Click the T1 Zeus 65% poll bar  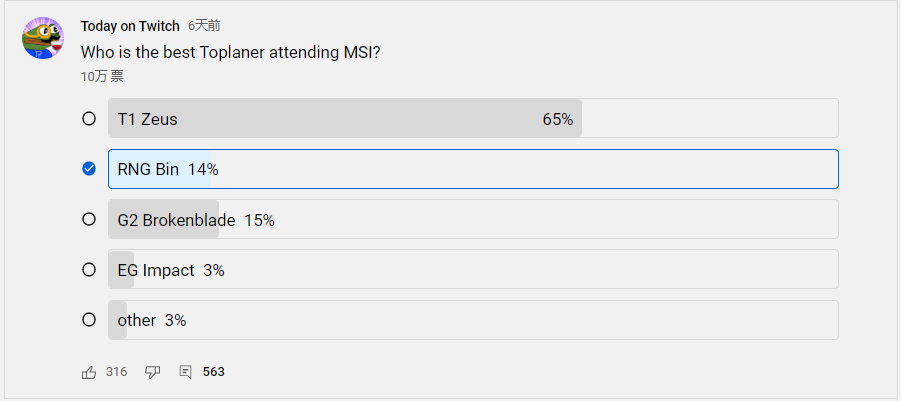point(473,118)
